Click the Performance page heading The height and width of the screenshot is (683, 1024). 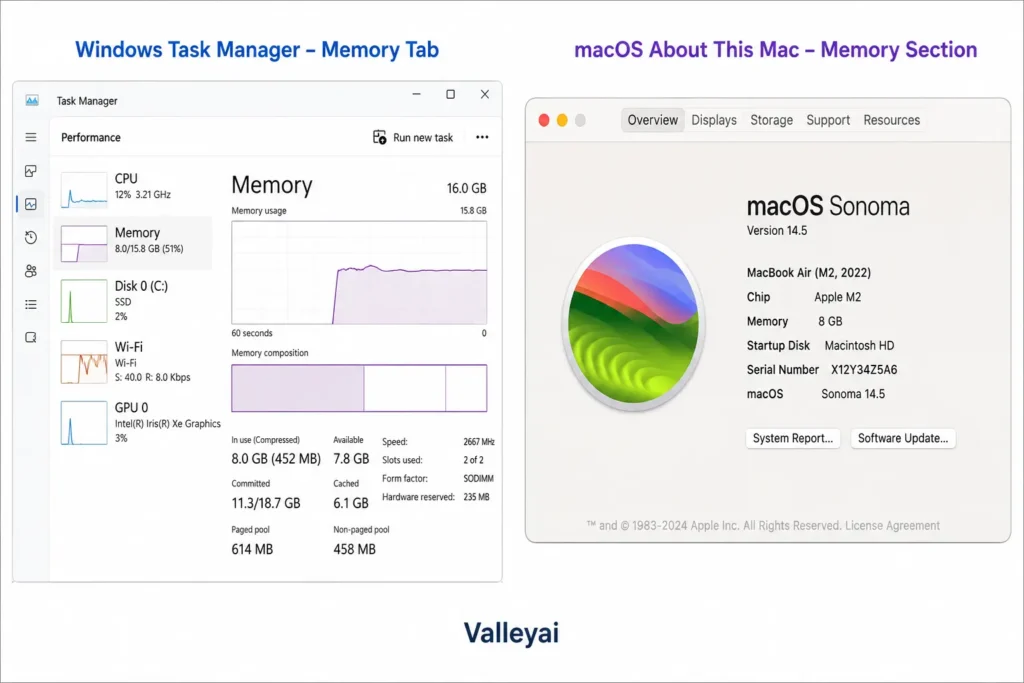[x=91, y=138]
